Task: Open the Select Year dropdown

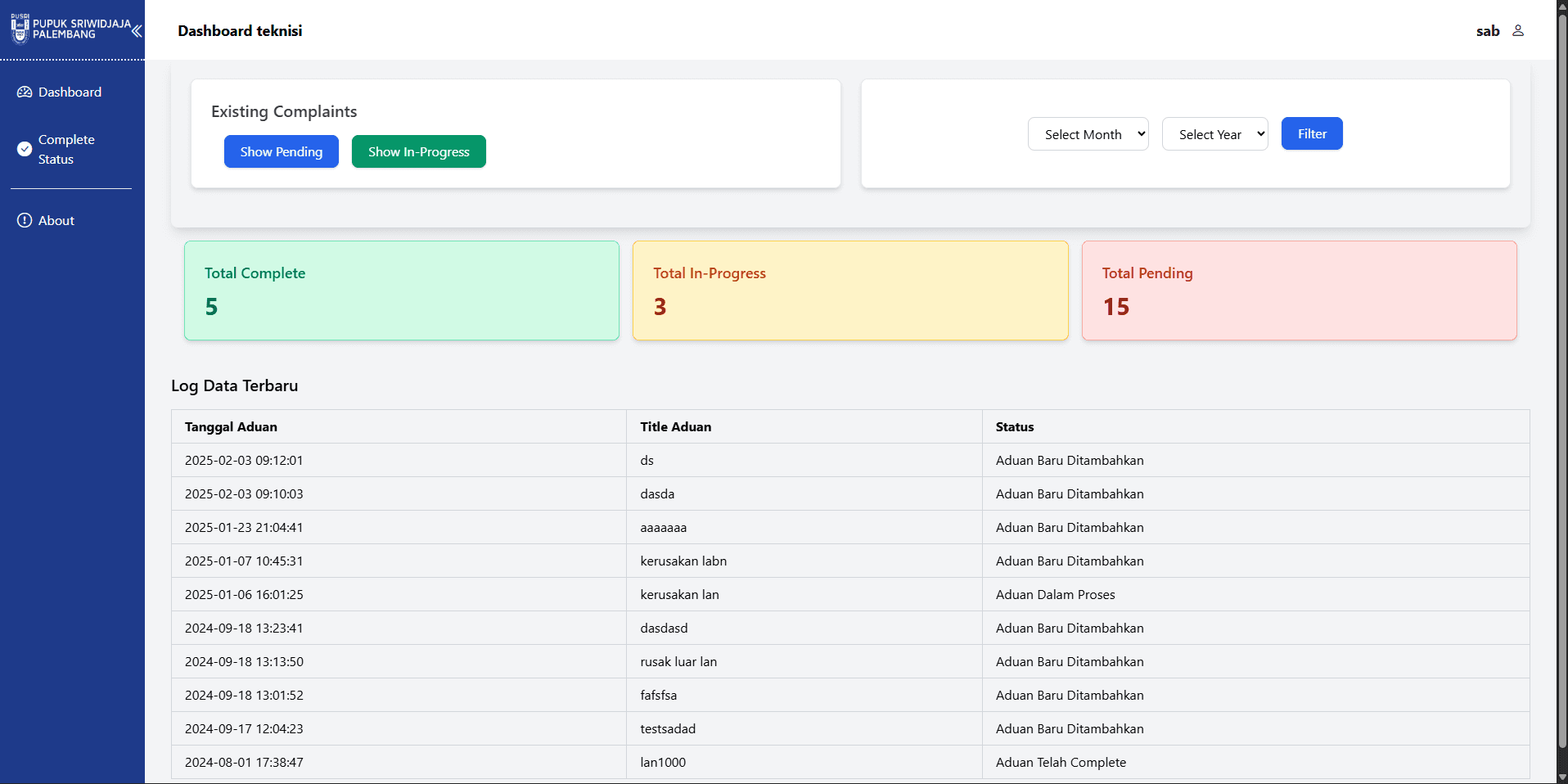Action: (x=1214, y=134)
